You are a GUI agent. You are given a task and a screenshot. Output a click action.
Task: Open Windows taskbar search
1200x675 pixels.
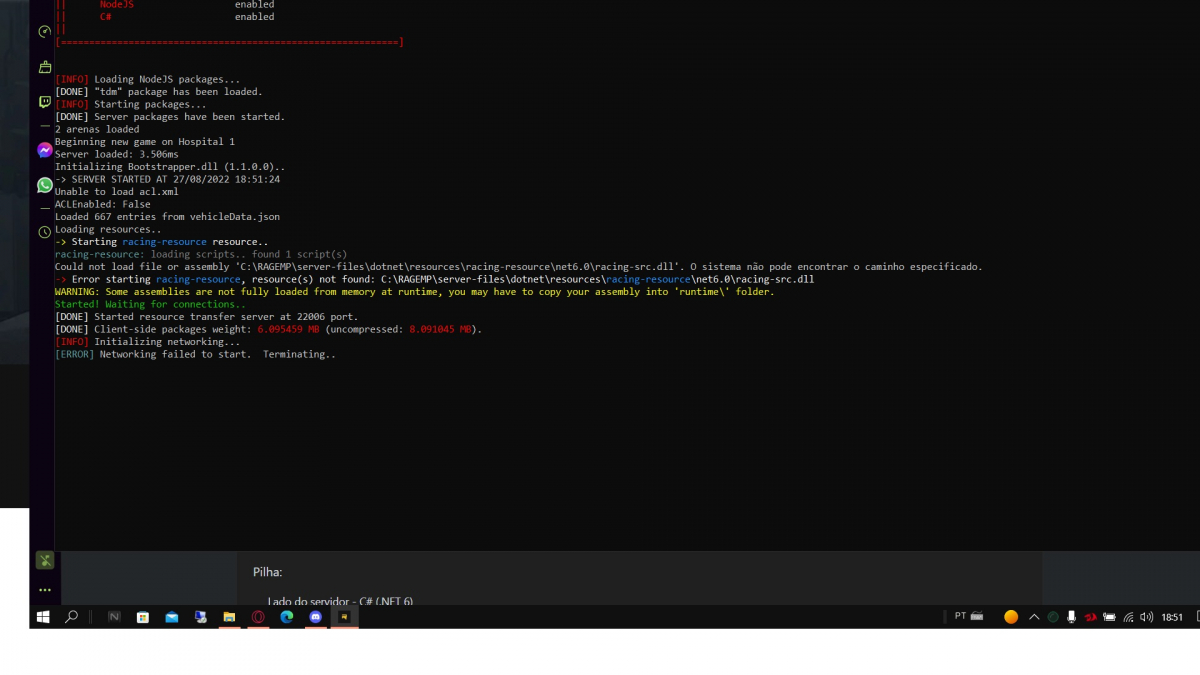click(x=71, y=617)
